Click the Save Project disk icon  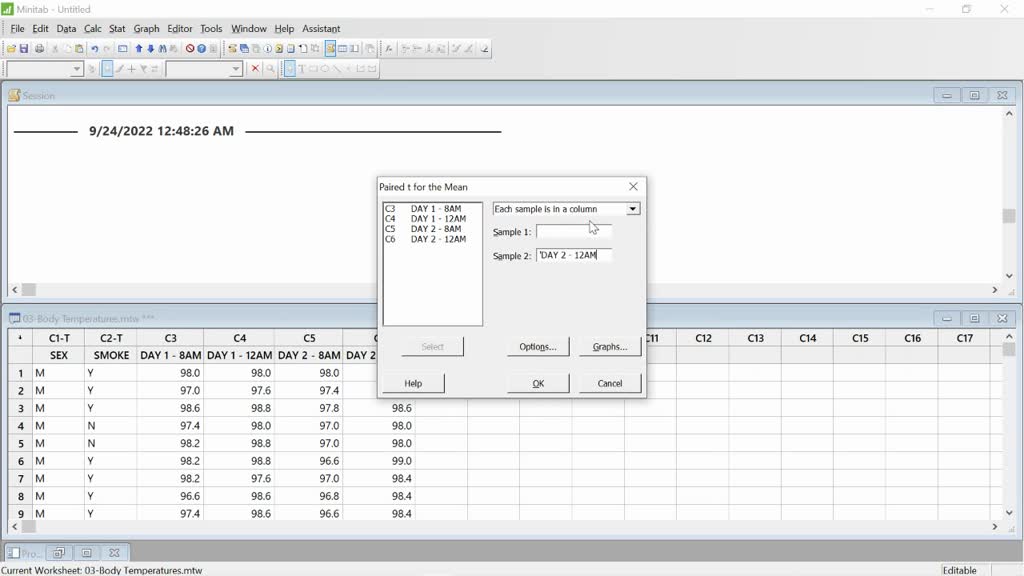coord(24,48)
